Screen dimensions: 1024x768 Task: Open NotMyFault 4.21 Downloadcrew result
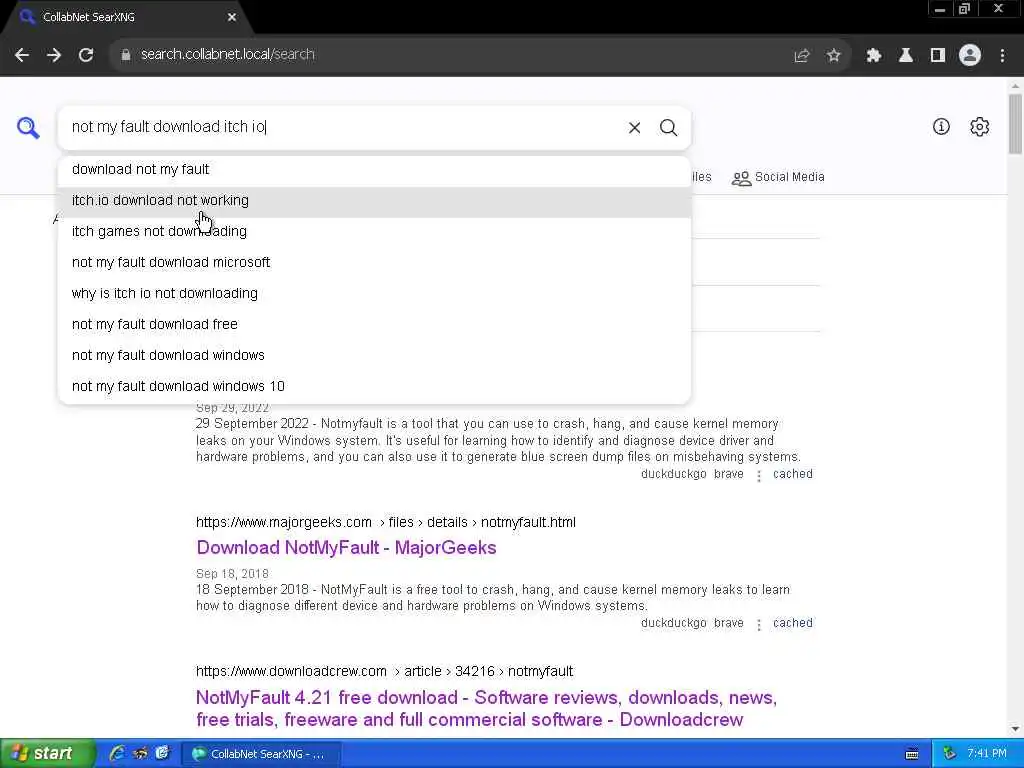click(x=487, y=709)
